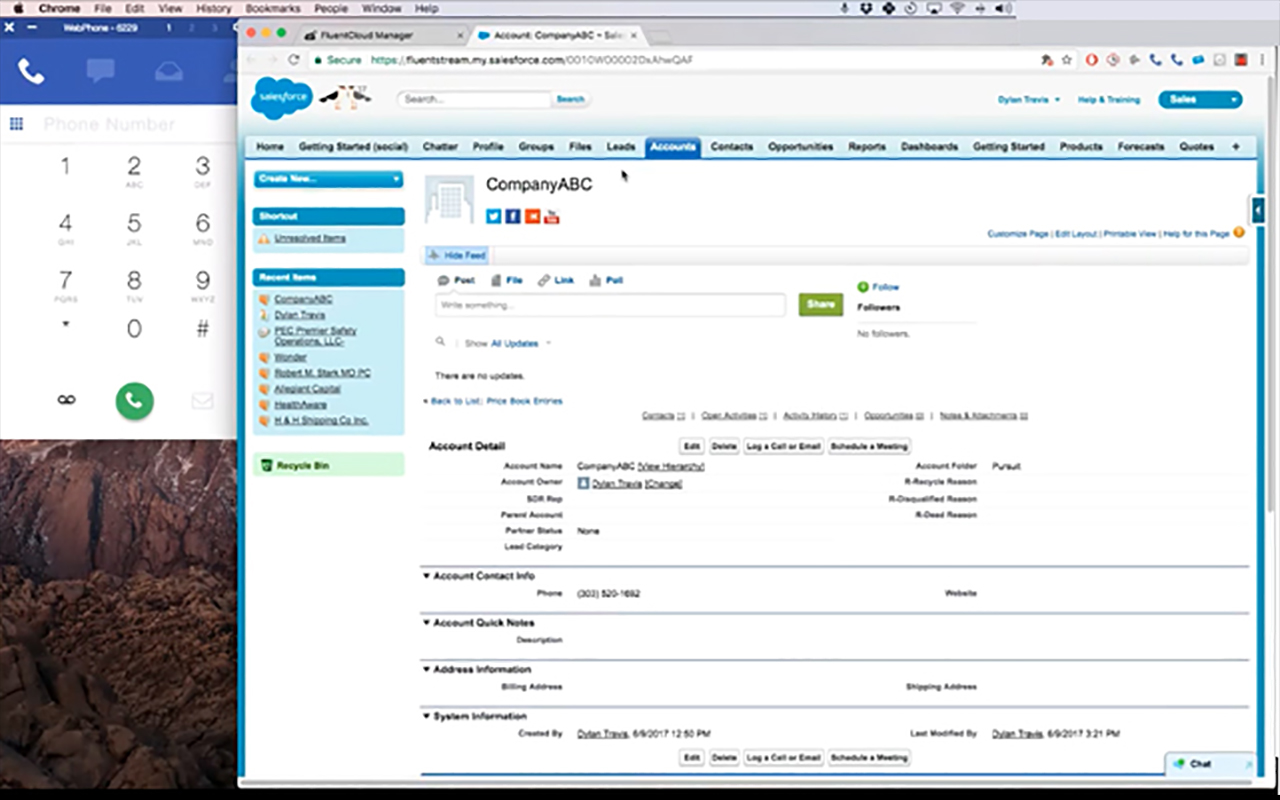The image size is (1280, 800).
Task: Click the envelope icon right of call button
Action: tap(202, 401)
